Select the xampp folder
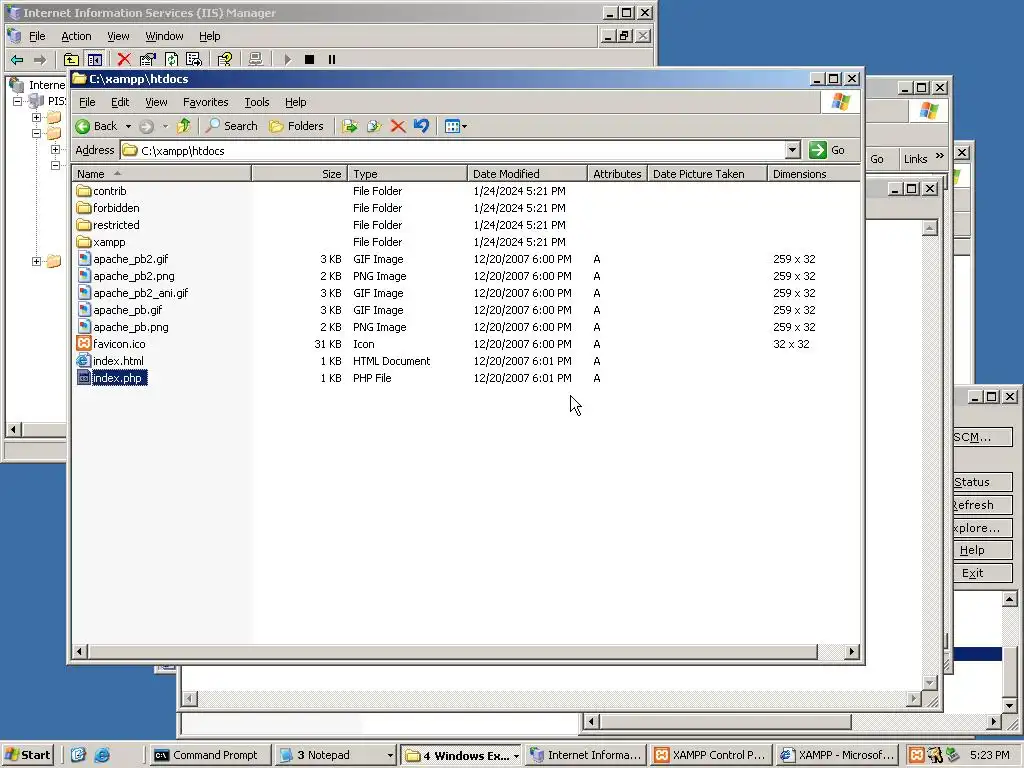The image size is (1024, 768). (x=101, y=242)
